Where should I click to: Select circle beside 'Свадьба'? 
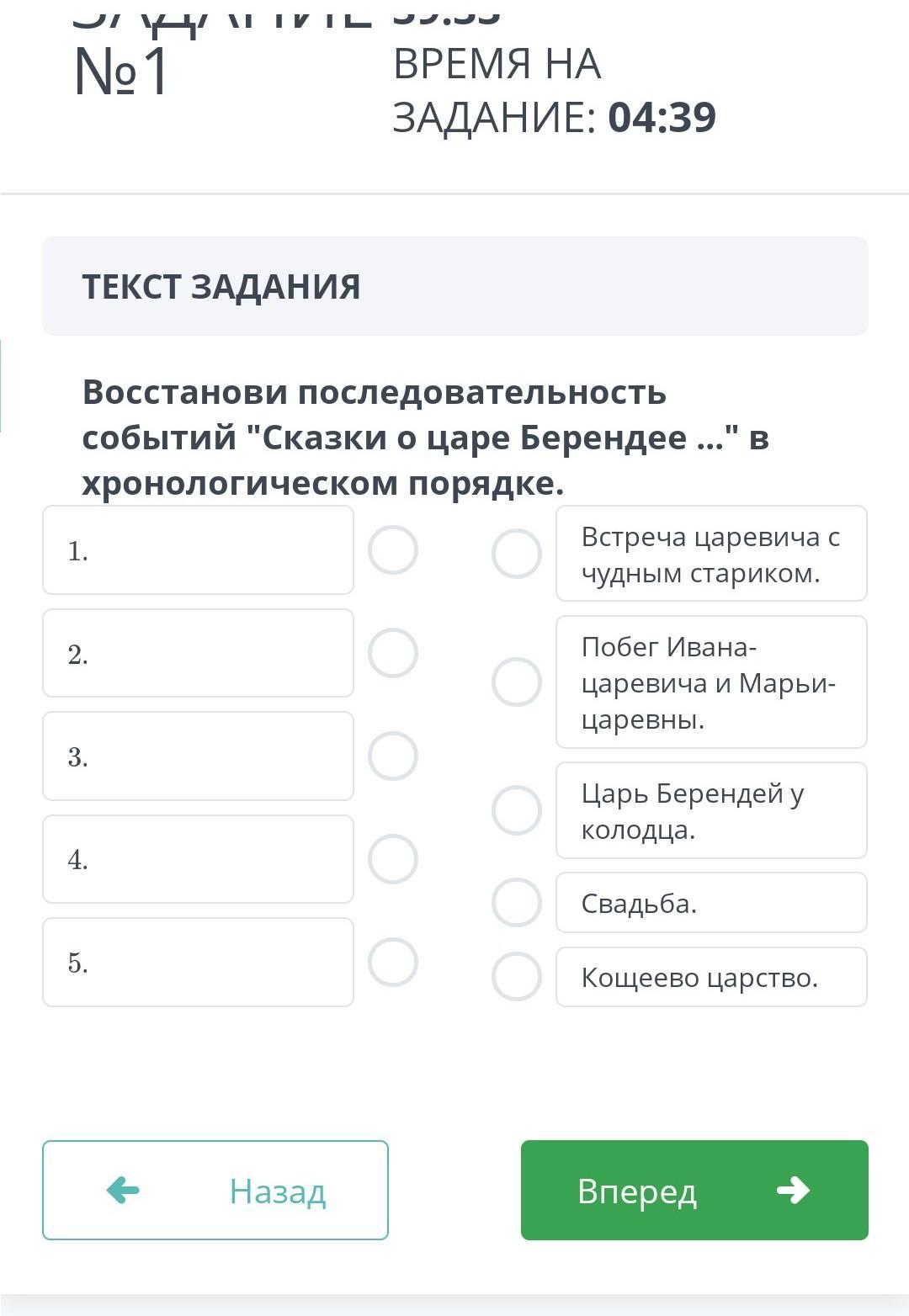[517, 903]
